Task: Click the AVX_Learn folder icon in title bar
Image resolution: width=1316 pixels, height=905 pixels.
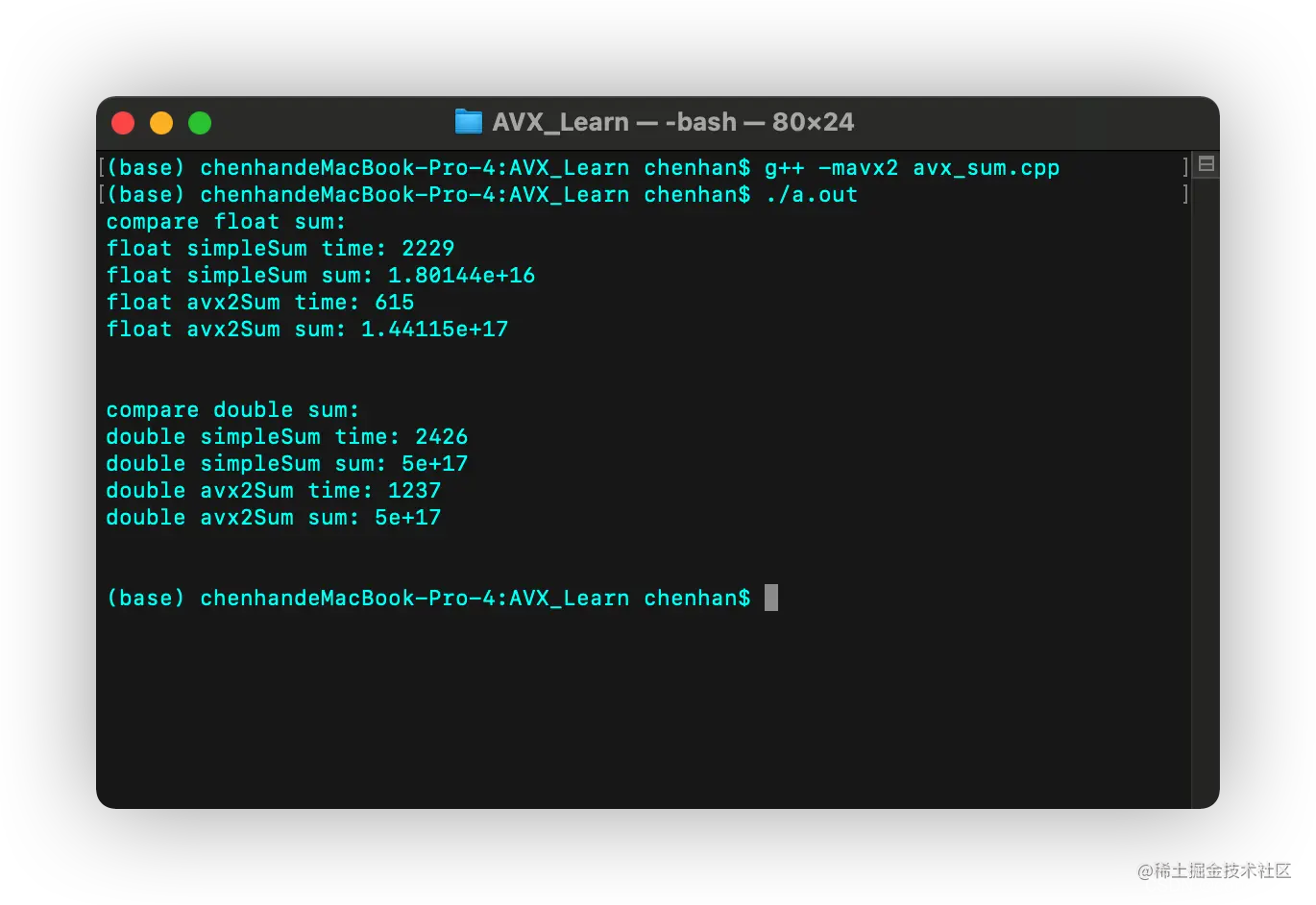Action: [468, 122]
